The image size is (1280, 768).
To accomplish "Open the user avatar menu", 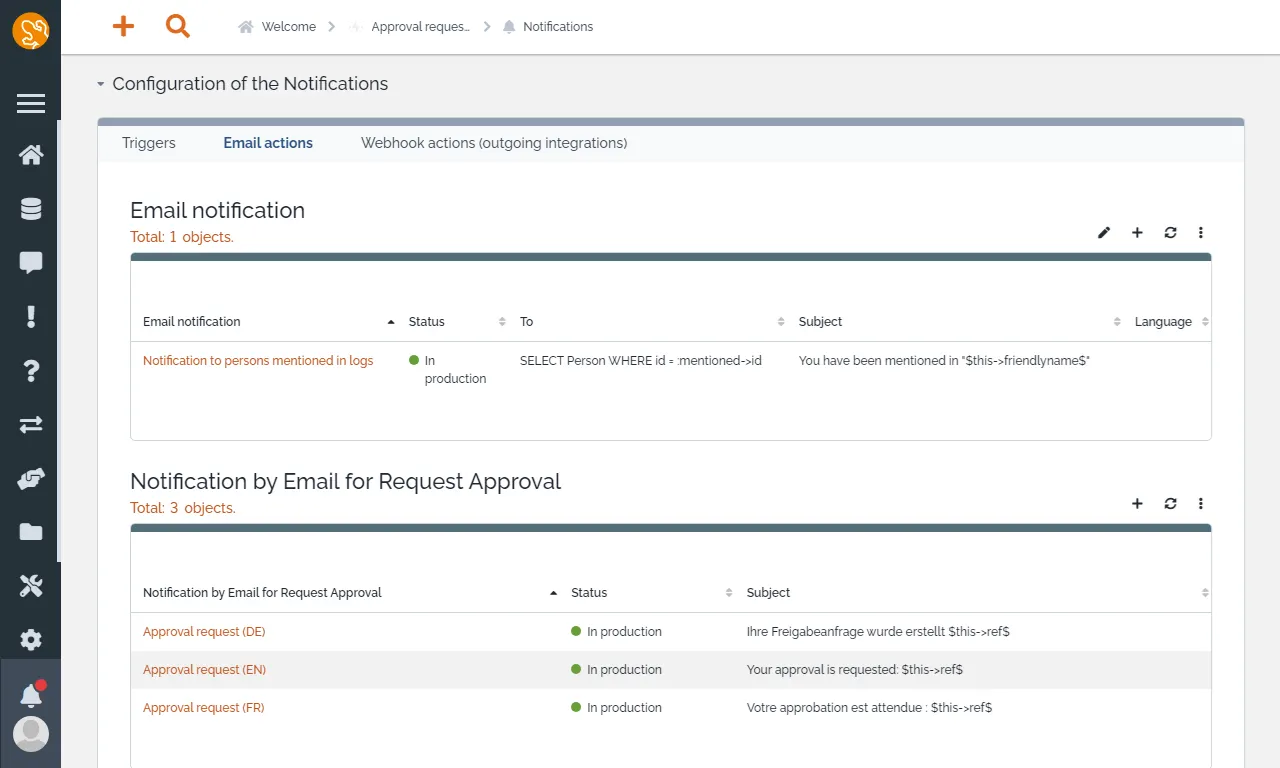I will (x=31, y=734).
